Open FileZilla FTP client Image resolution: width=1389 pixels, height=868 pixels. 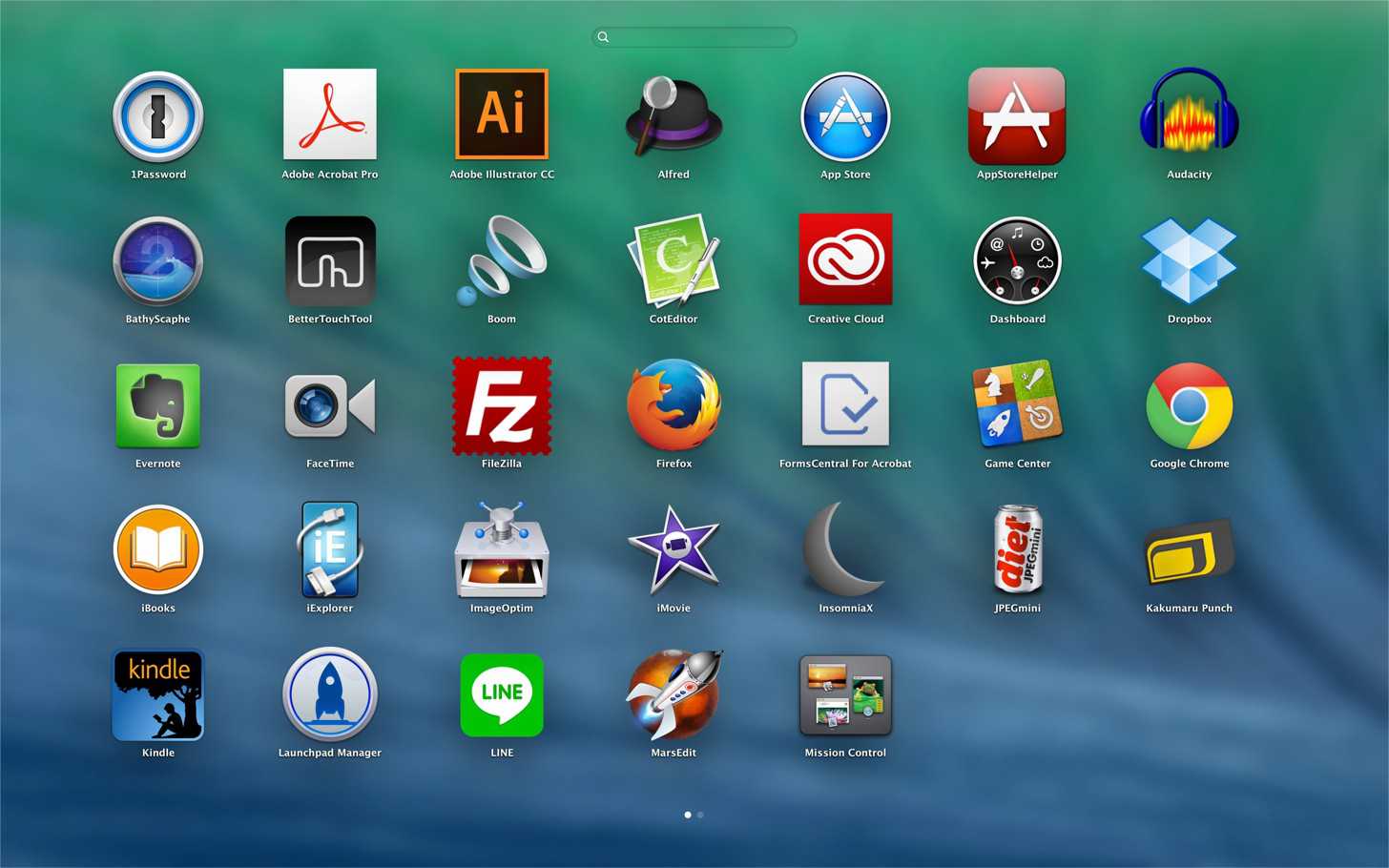[502, 405]
